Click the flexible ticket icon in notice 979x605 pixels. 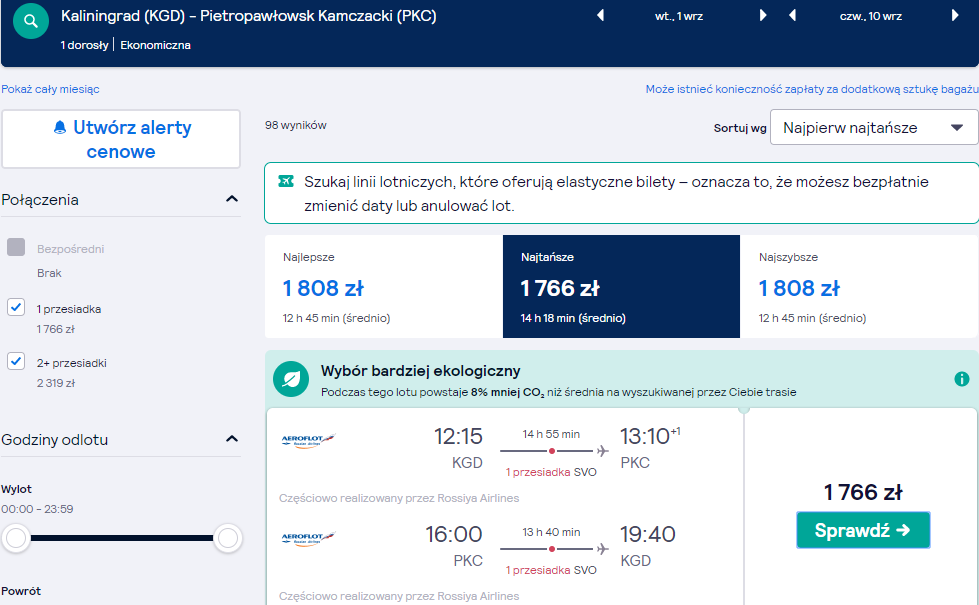(x=285, y=182)
